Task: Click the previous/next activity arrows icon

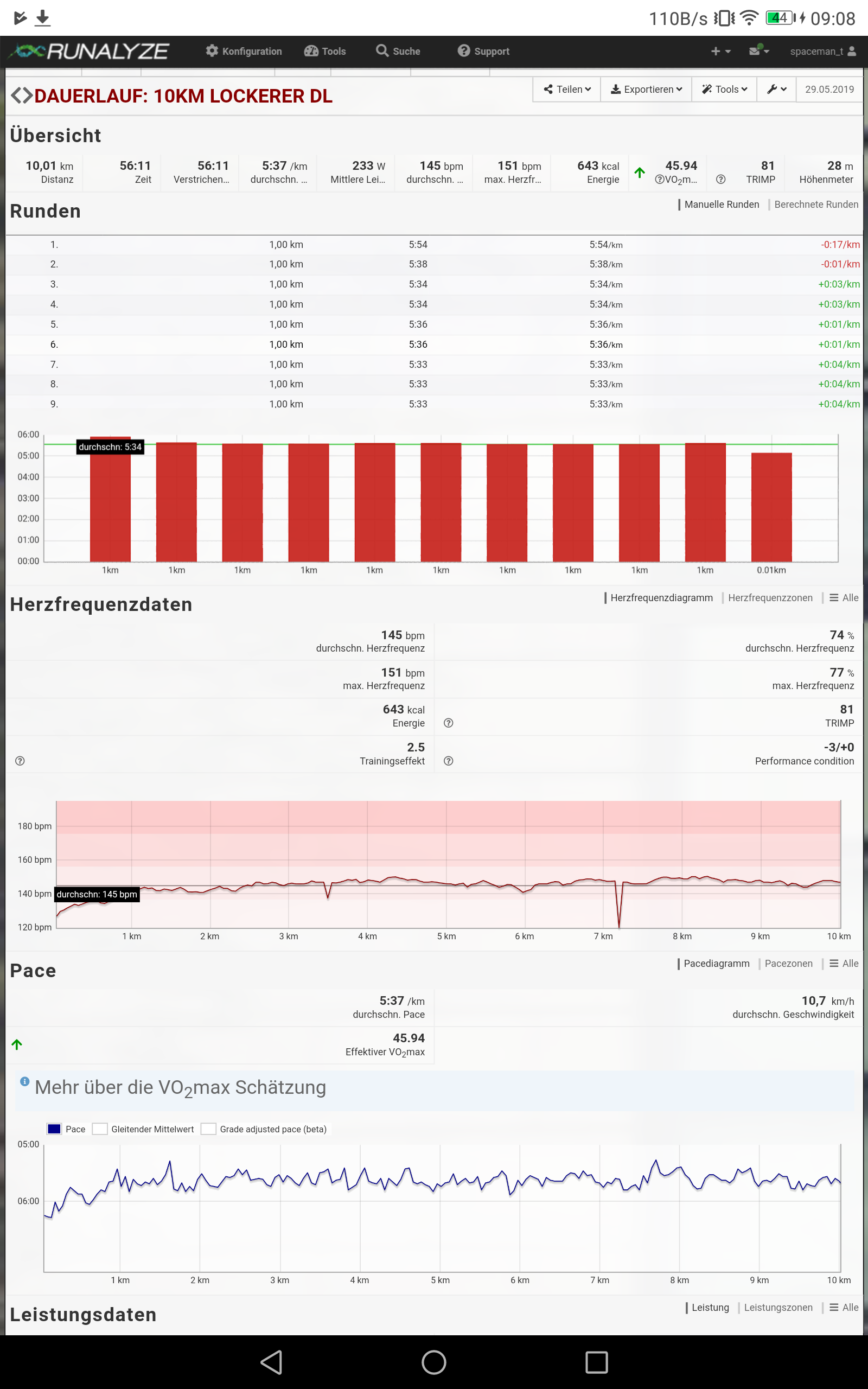Action: click(21, 95)
